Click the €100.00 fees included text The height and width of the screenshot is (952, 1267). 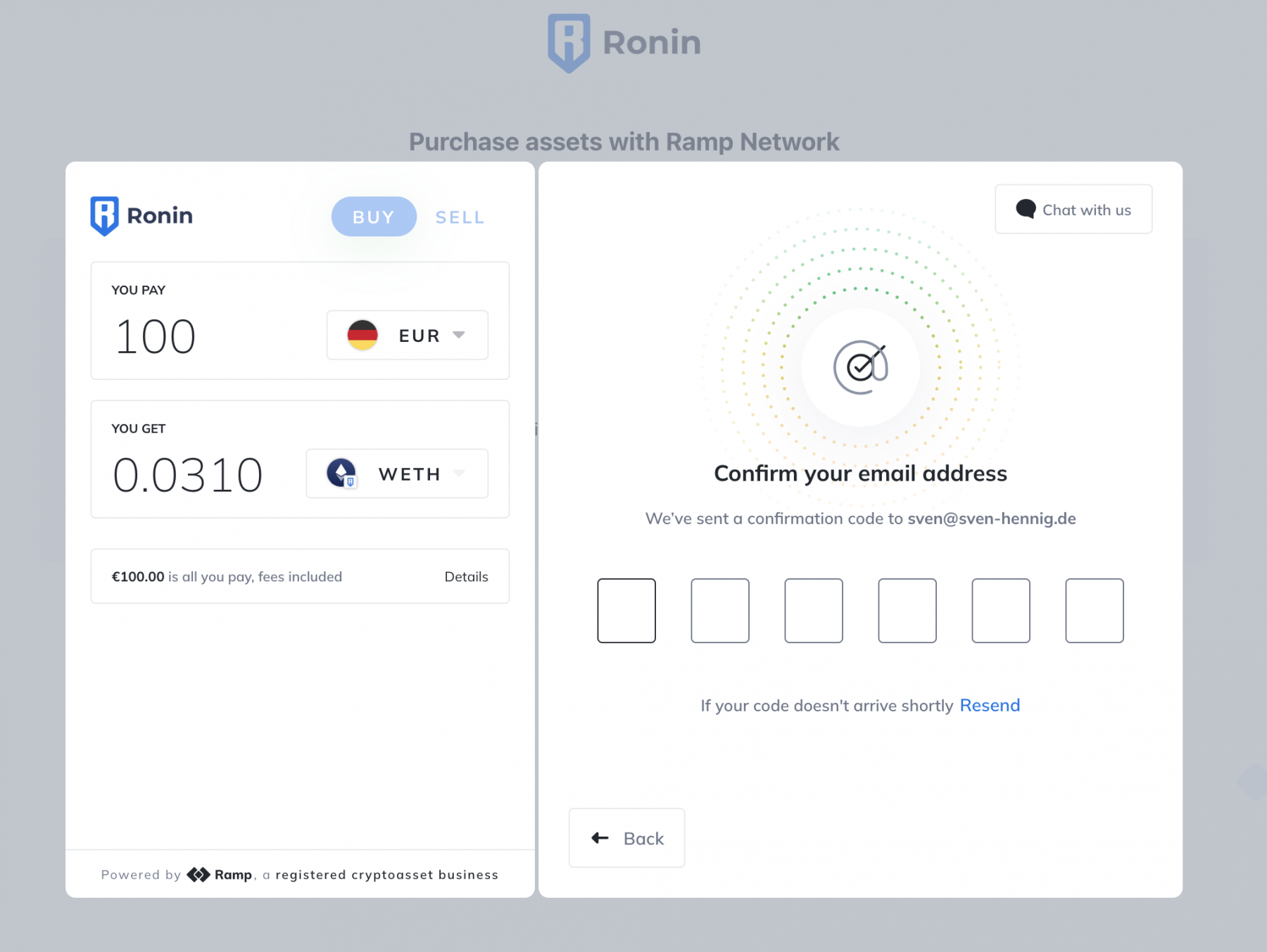click(x=227, y=576)
